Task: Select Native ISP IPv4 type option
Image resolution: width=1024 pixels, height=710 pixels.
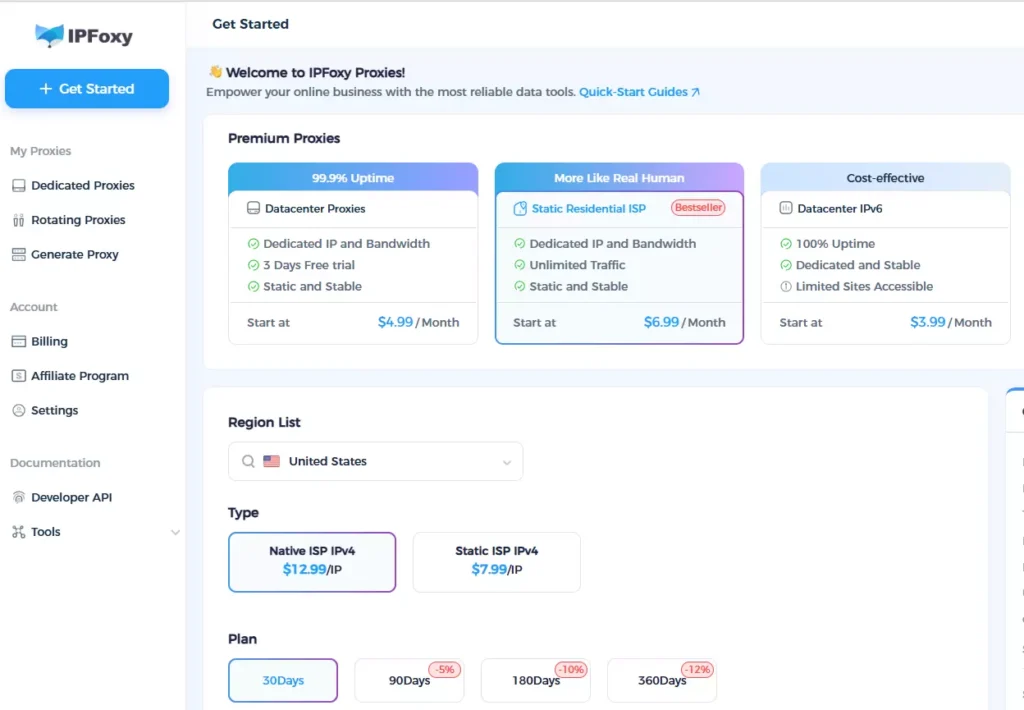Action: pos(312,561)
